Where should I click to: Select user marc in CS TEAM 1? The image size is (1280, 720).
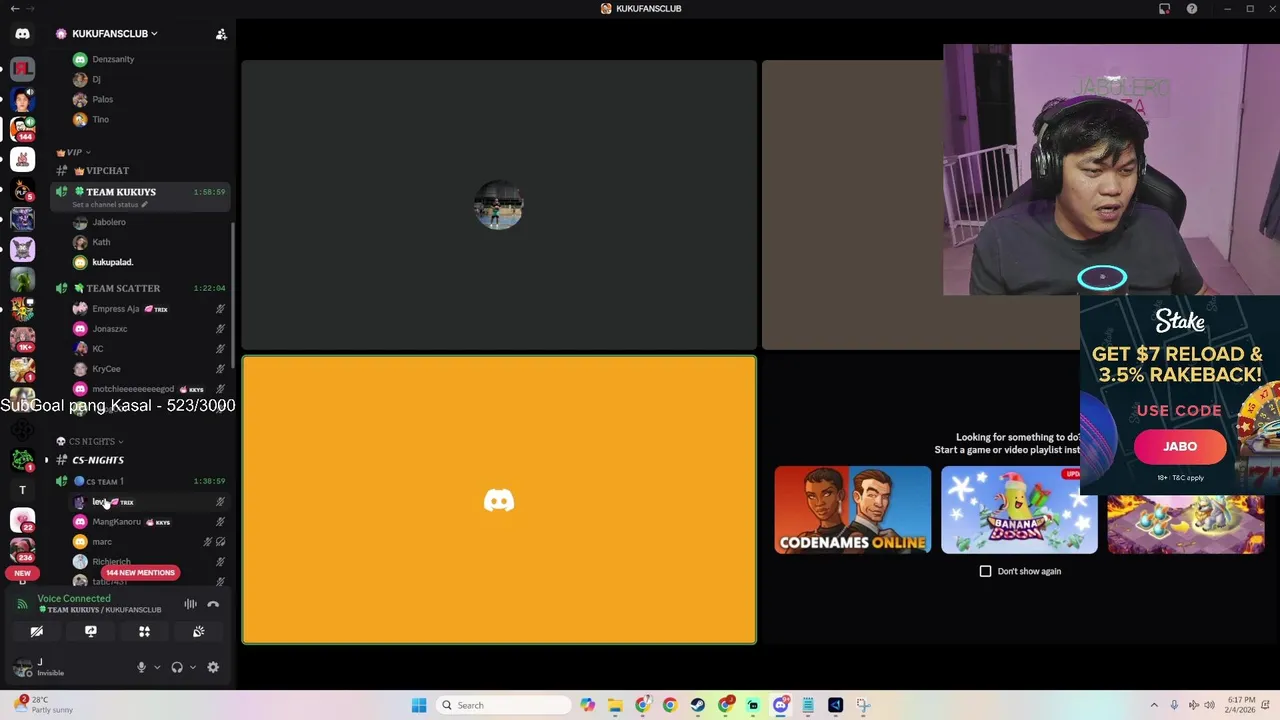click(150, 542)
